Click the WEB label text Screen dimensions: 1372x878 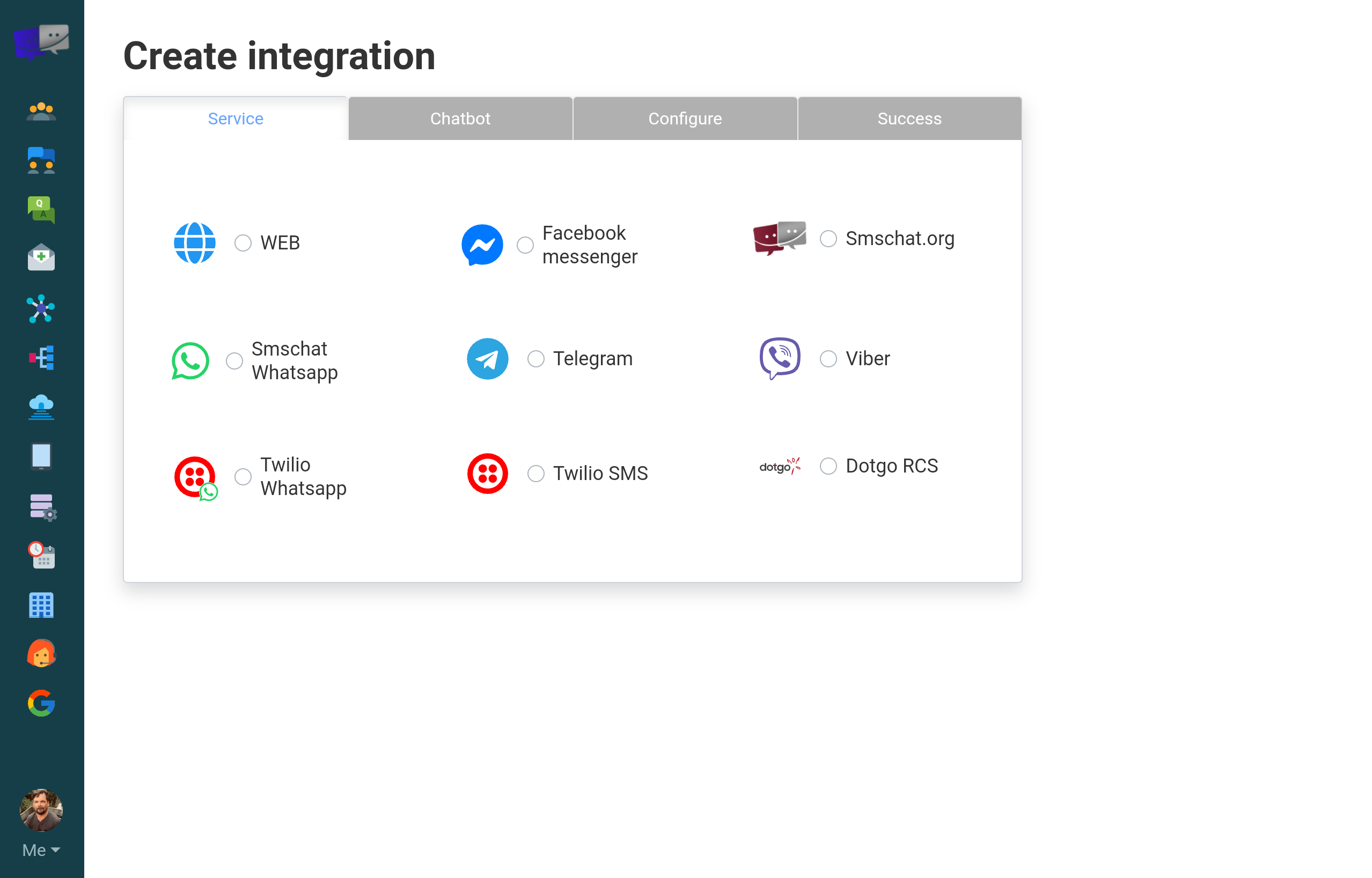coord(280,243)
